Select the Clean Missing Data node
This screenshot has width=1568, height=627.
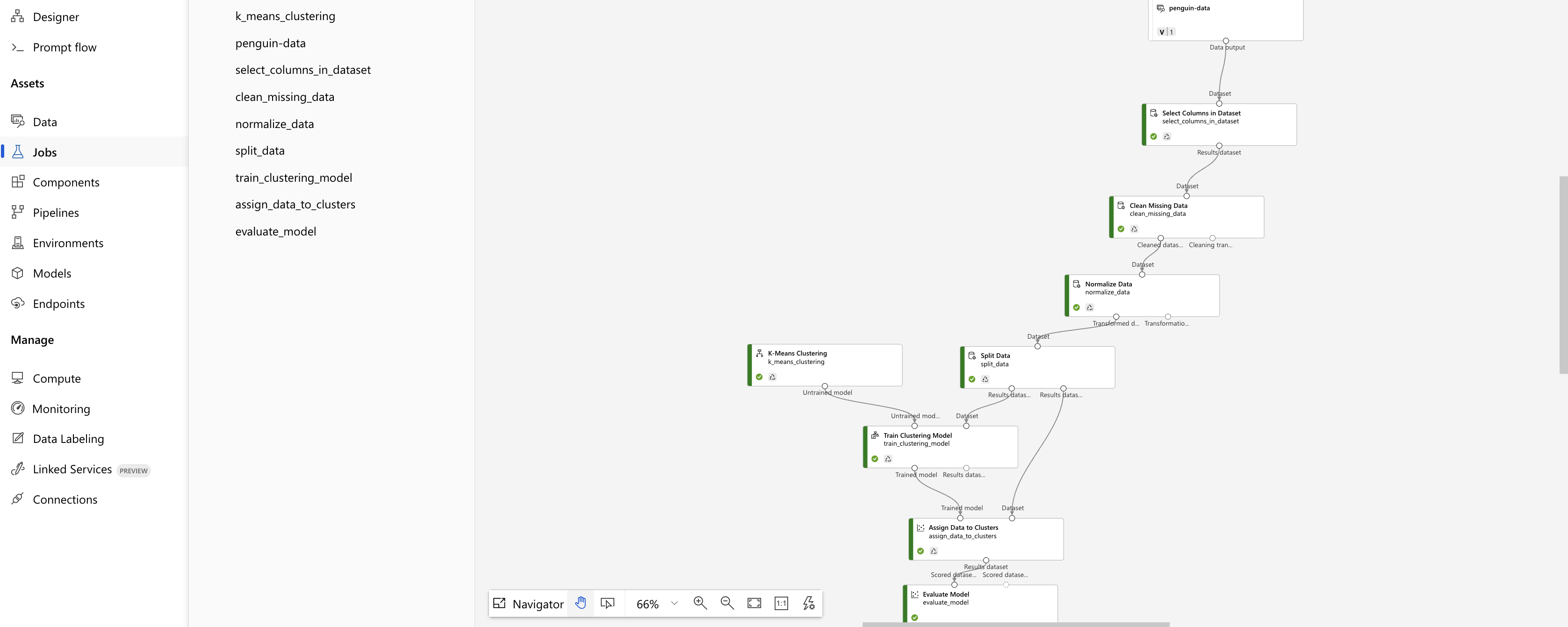1187,217
